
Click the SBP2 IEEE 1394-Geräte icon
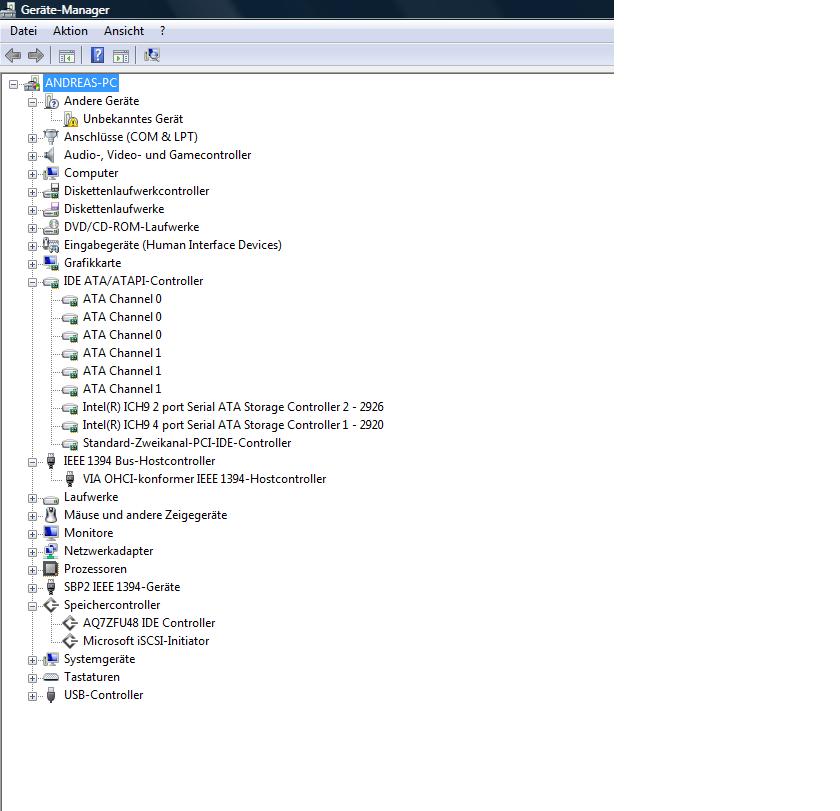[51, 587]
